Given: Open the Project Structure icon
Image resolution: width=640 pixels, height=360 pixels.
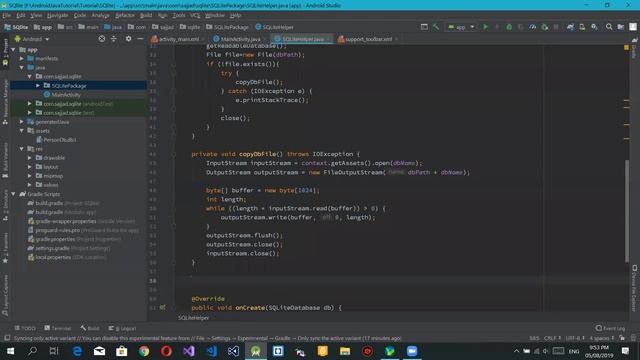Looking at the screenshot, I should 621,27.
